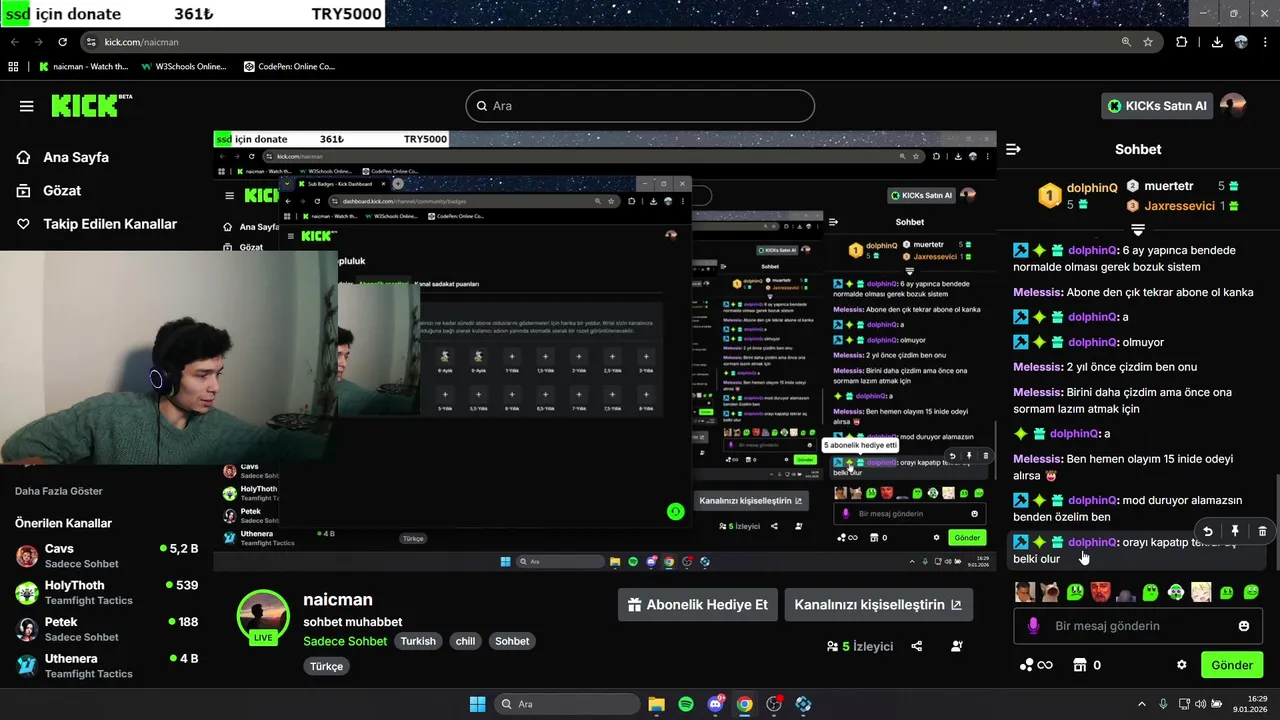
Task: Click the share icon next to İzleyici
Action: [917, 646]
